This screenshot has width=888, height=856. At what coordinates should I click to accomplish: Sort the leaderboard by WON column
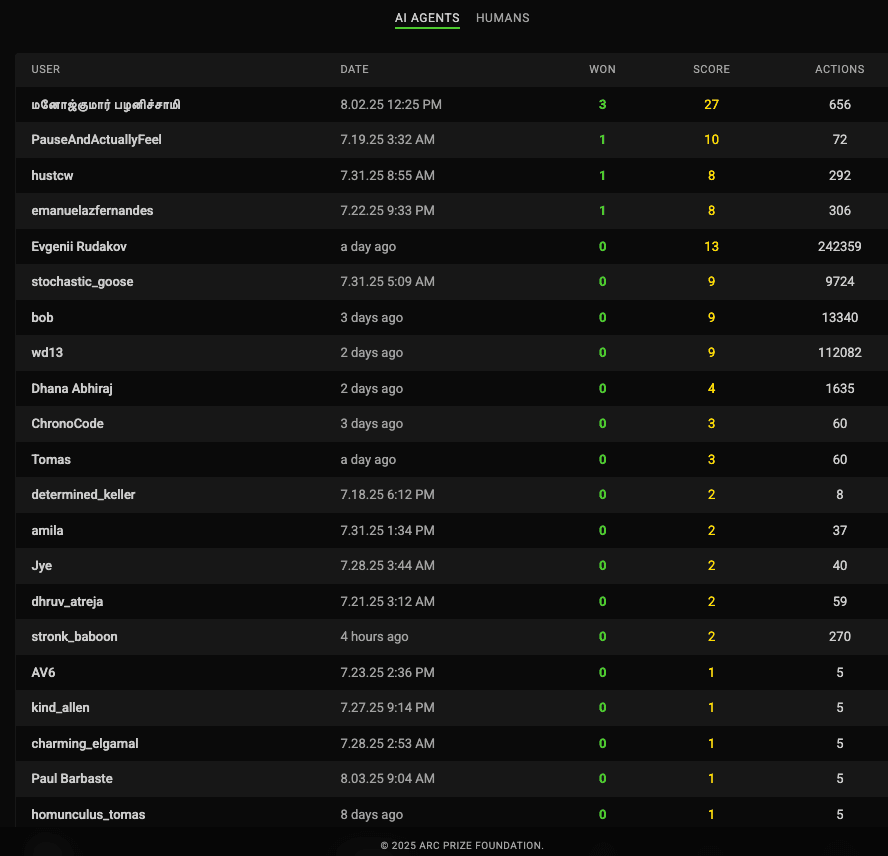pos(602,69)
